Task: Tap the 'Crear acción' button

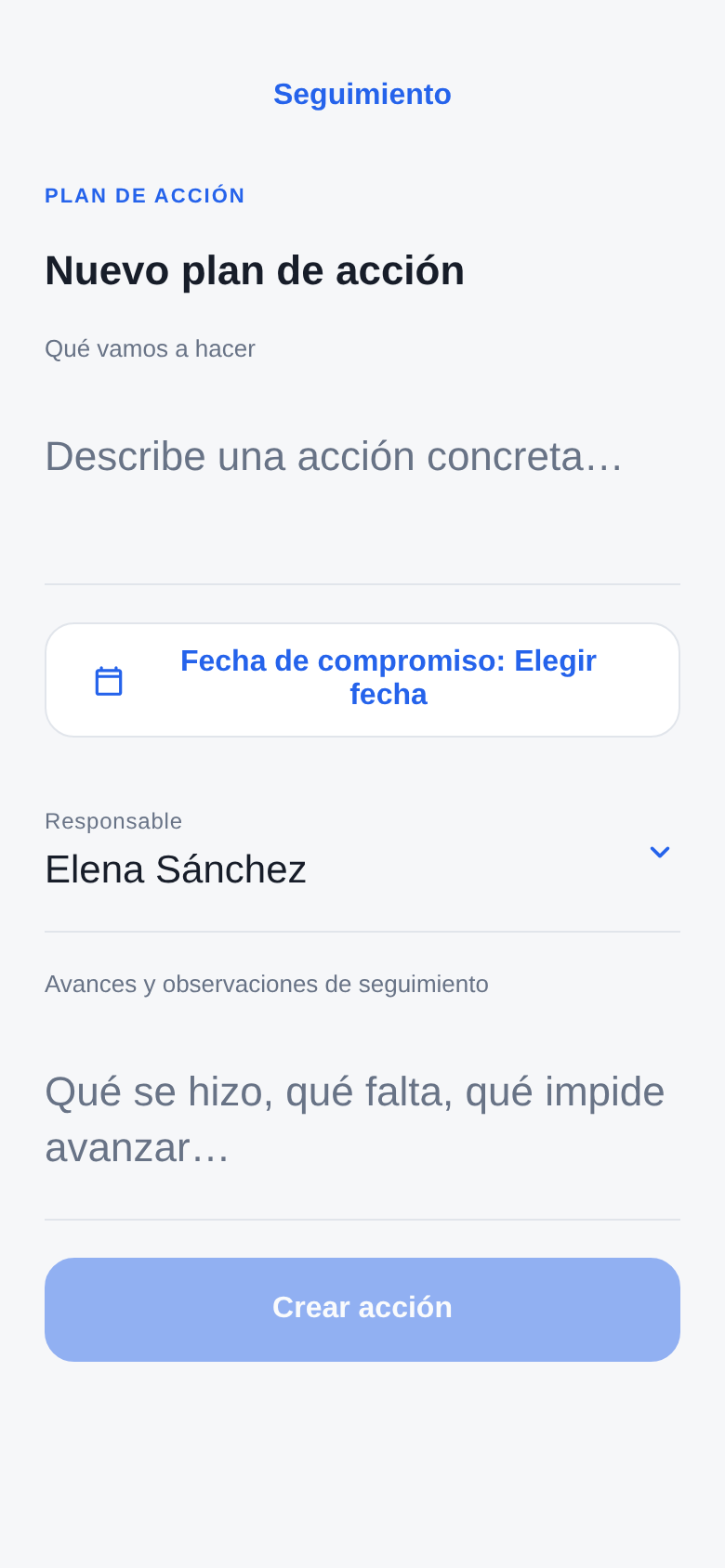Action: [x=362, y=1310]
